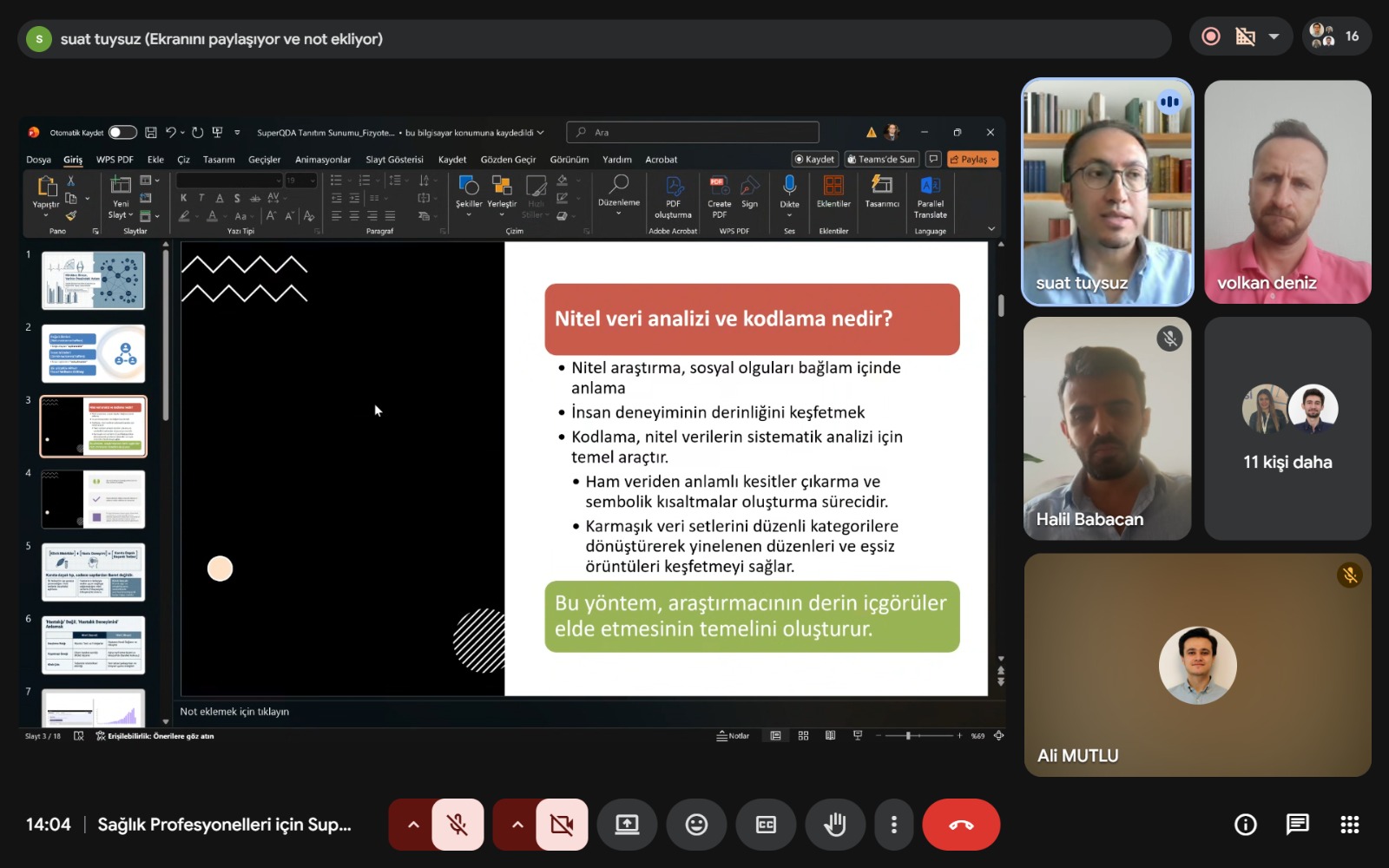Open the Dosya menu

38,160
